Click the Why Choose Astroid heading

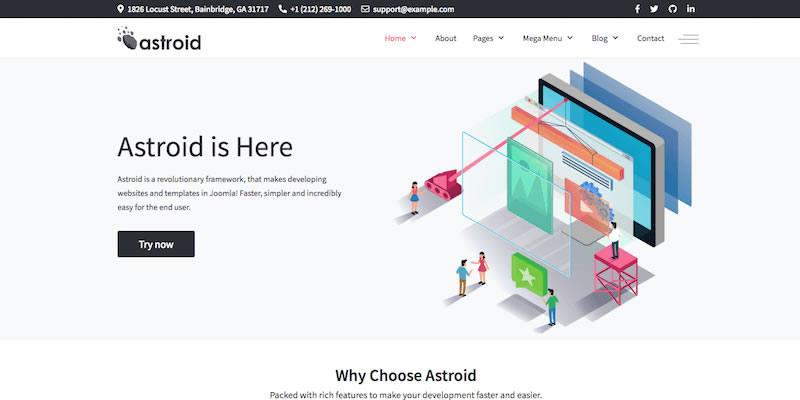click(399, 375)
